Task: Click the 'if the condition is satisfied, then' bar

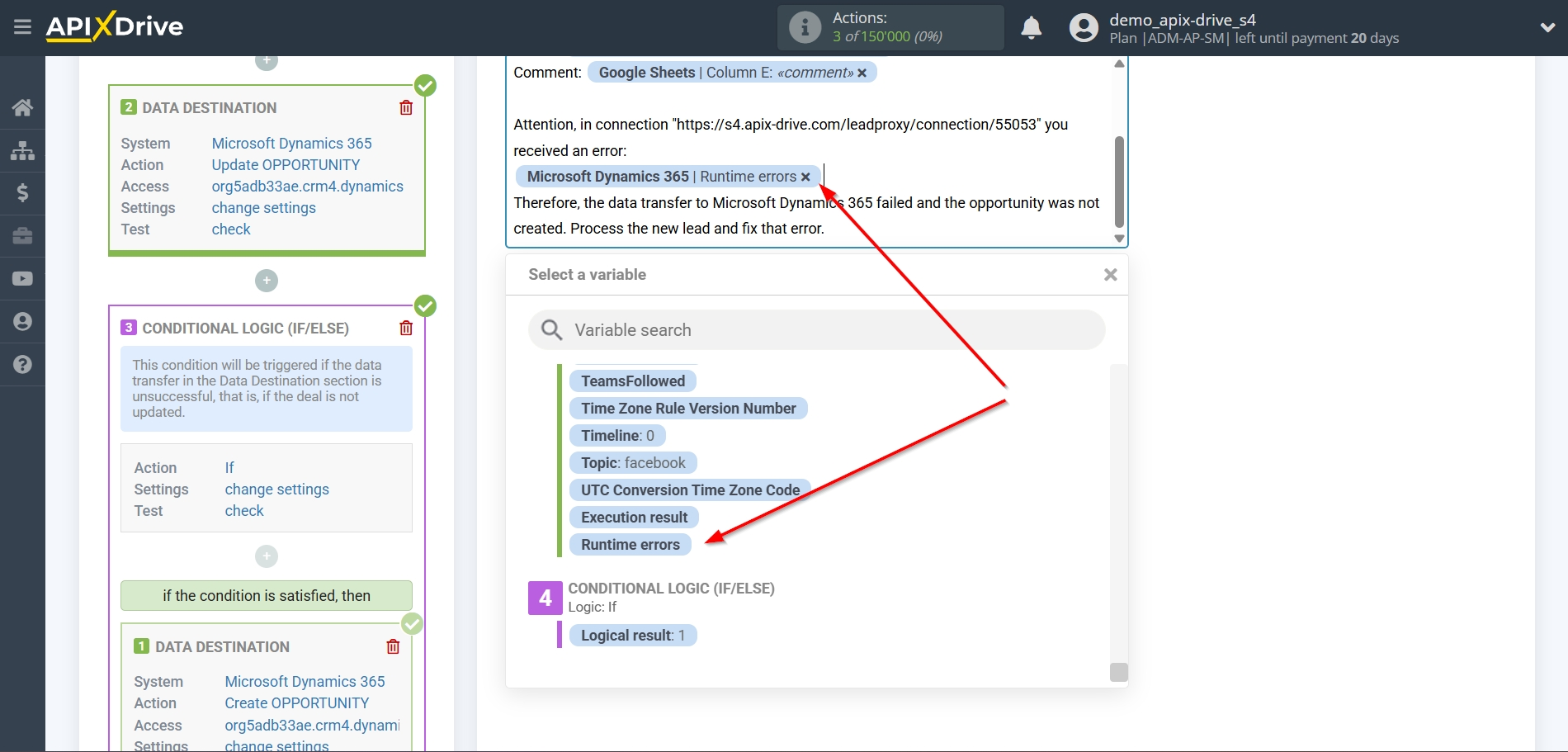Action: [x=267, y=596]
